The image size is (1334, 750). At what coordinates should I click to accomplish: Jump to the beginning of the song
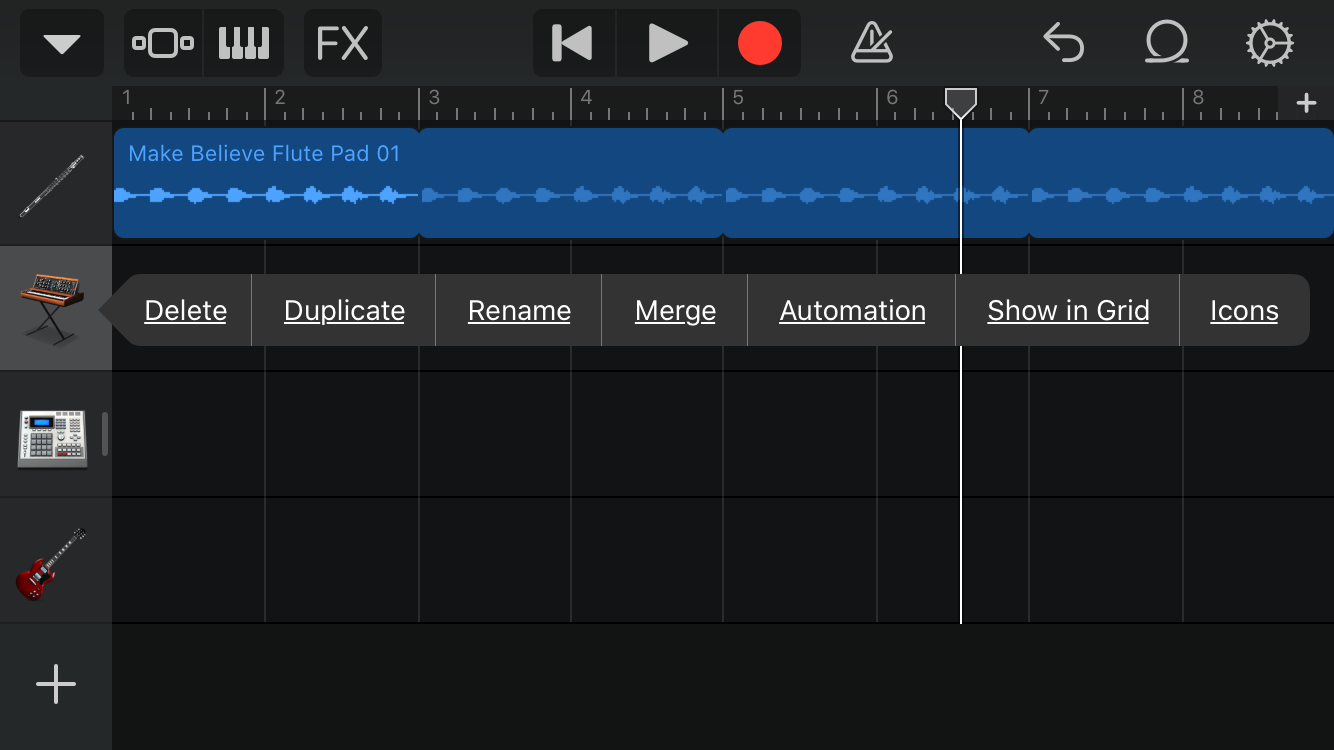[x=573, y=44]
